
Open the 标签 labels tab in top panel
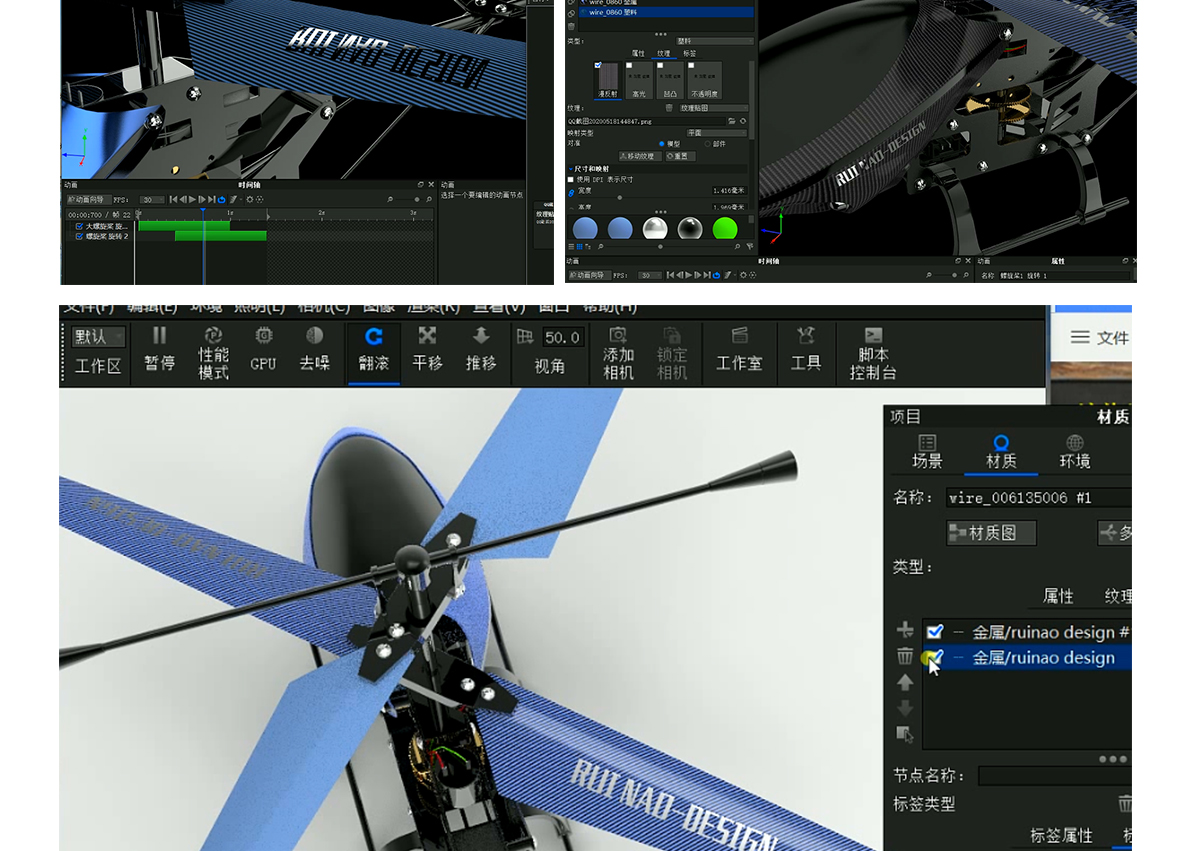(x=689, y=53)
